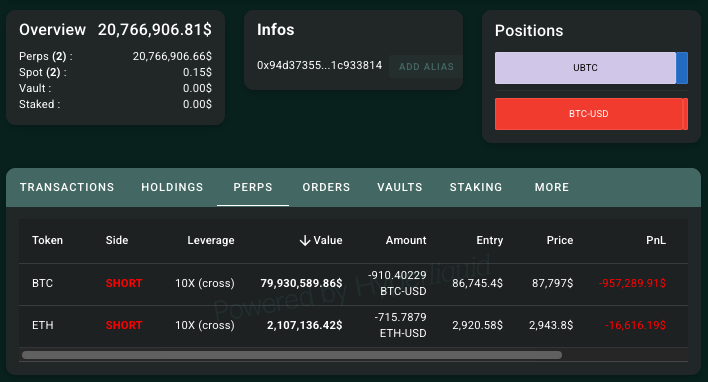This screenshot has width=708, height=382.
Task: Click the blue segment beside UBTC bar
Action: 682,68
